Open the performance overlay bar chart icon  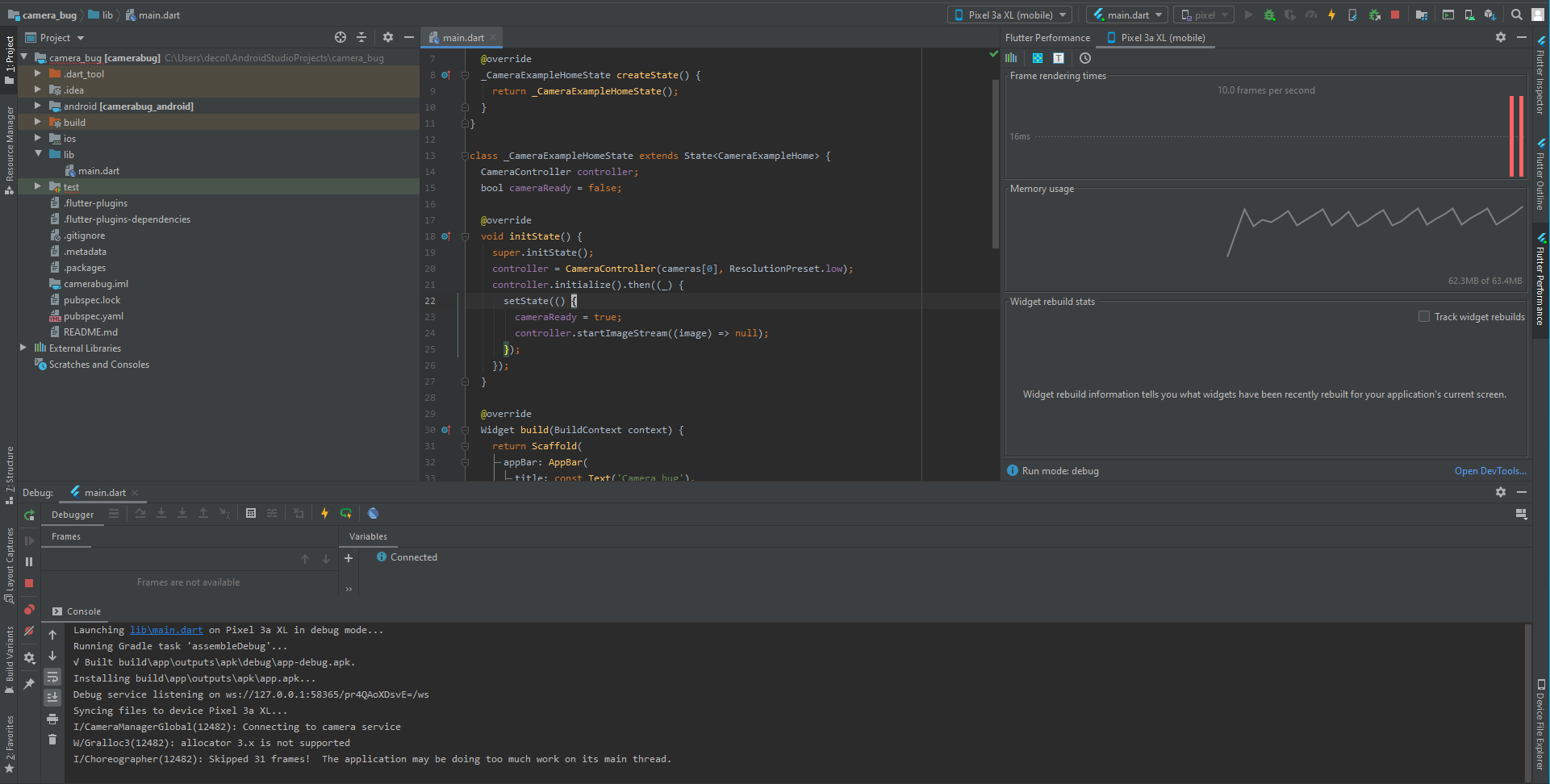click(x=1011, y=58)
